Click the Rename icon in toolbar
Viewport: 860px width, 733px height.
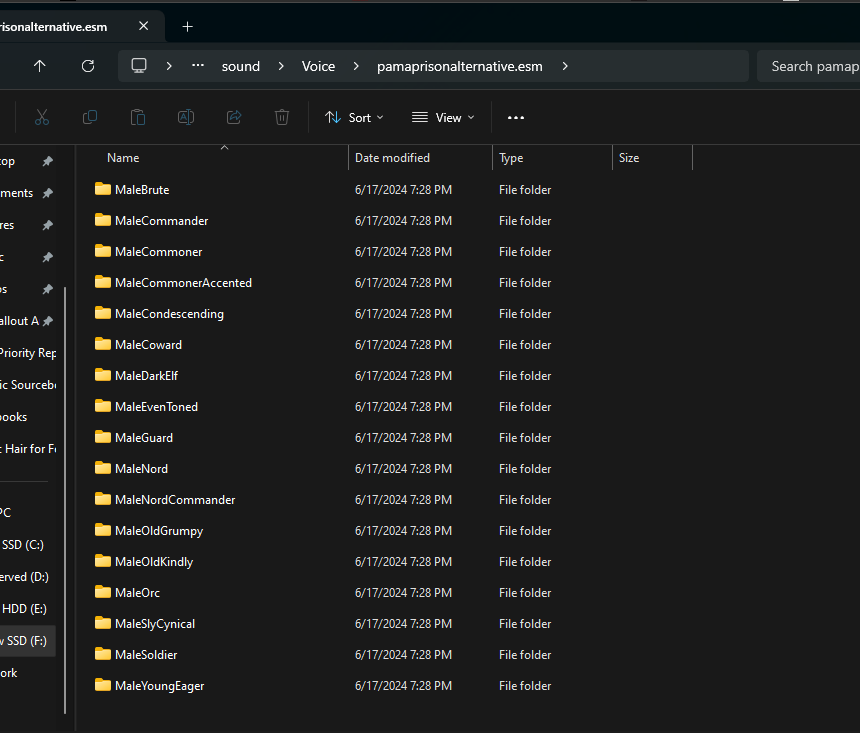click(x=186, y=117)
